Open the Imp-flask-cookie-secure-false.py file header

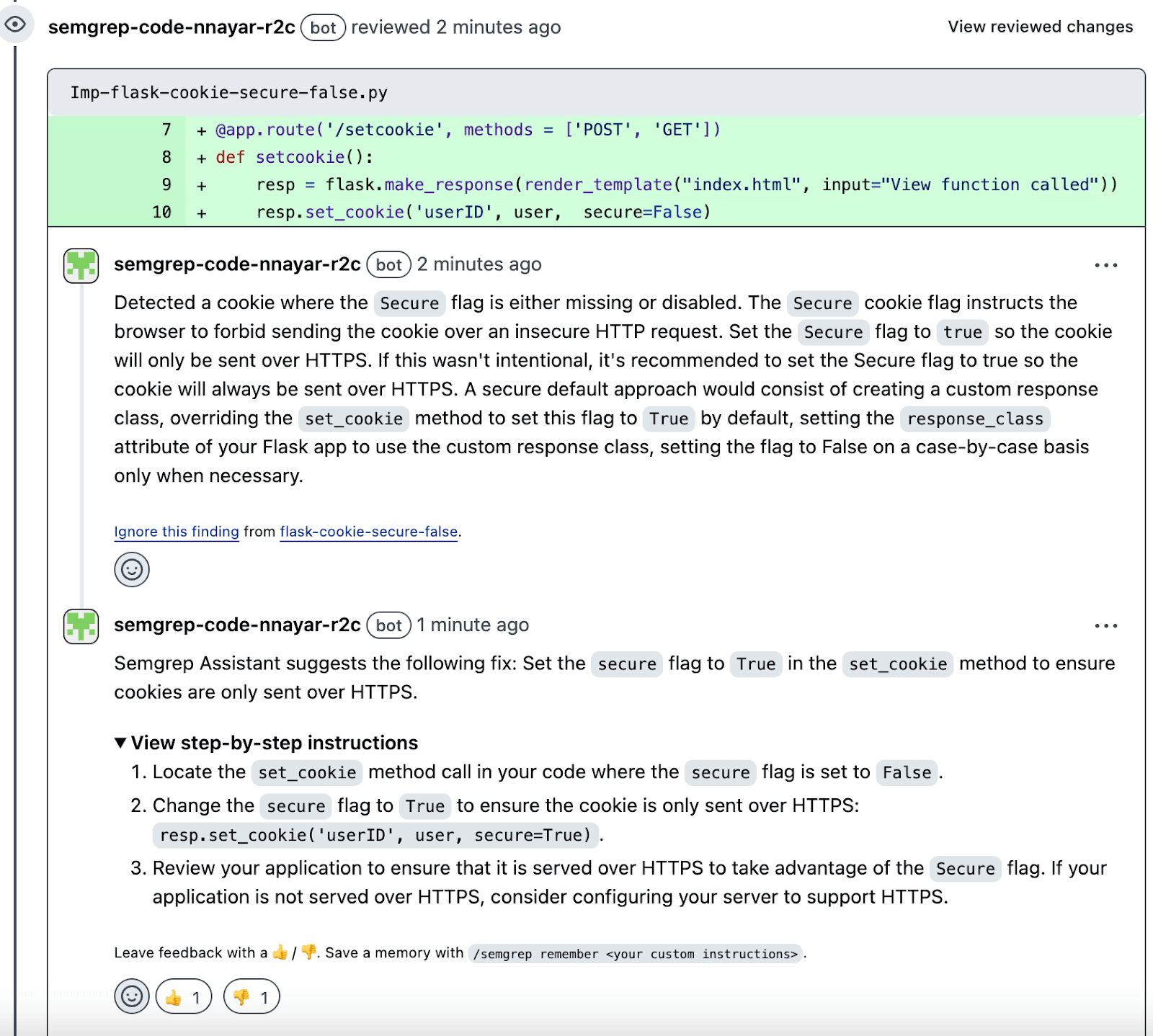coord(228,92)
